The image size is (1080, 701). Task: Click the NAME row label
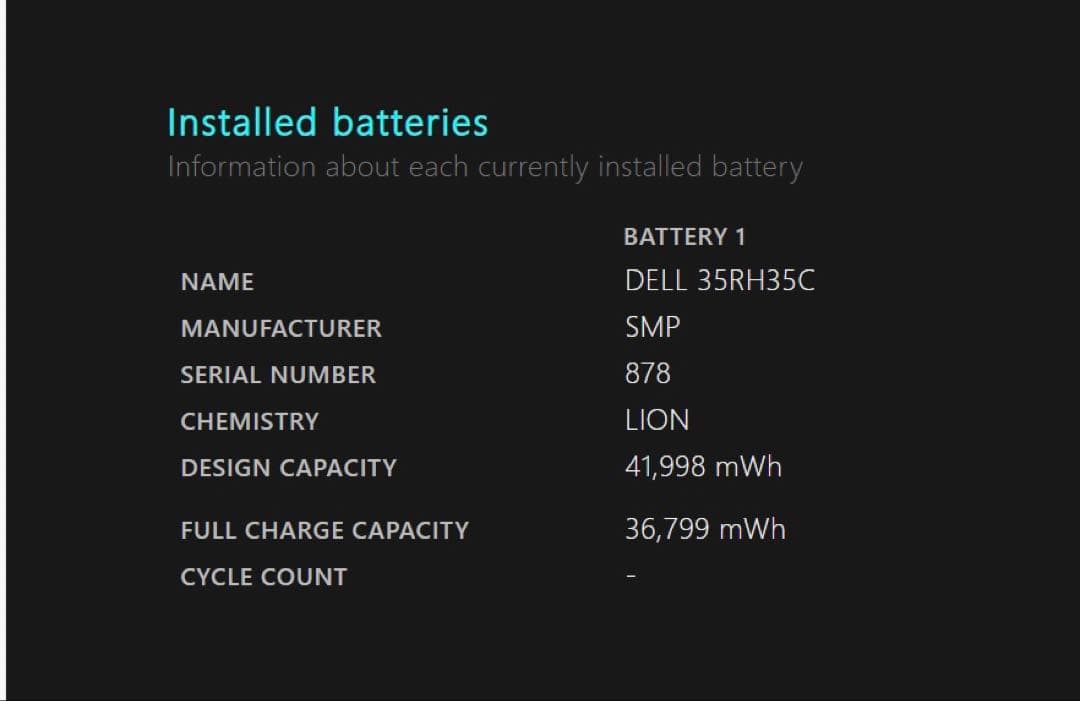(x=217, y=282)
